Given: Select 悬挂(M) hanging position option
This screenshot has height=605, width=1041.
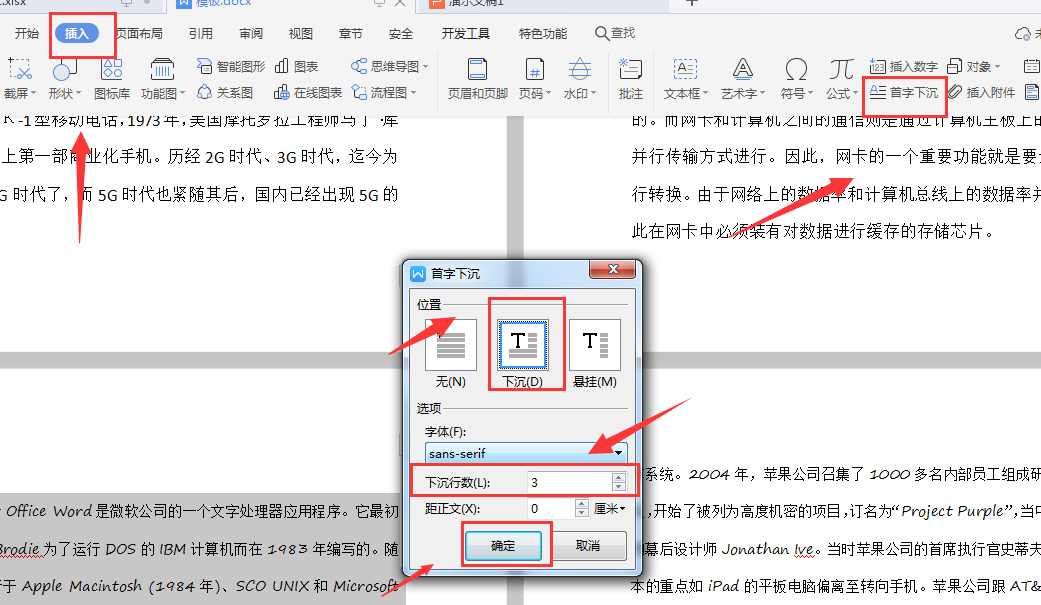Looking at the screenshot, I should [595, 354].
